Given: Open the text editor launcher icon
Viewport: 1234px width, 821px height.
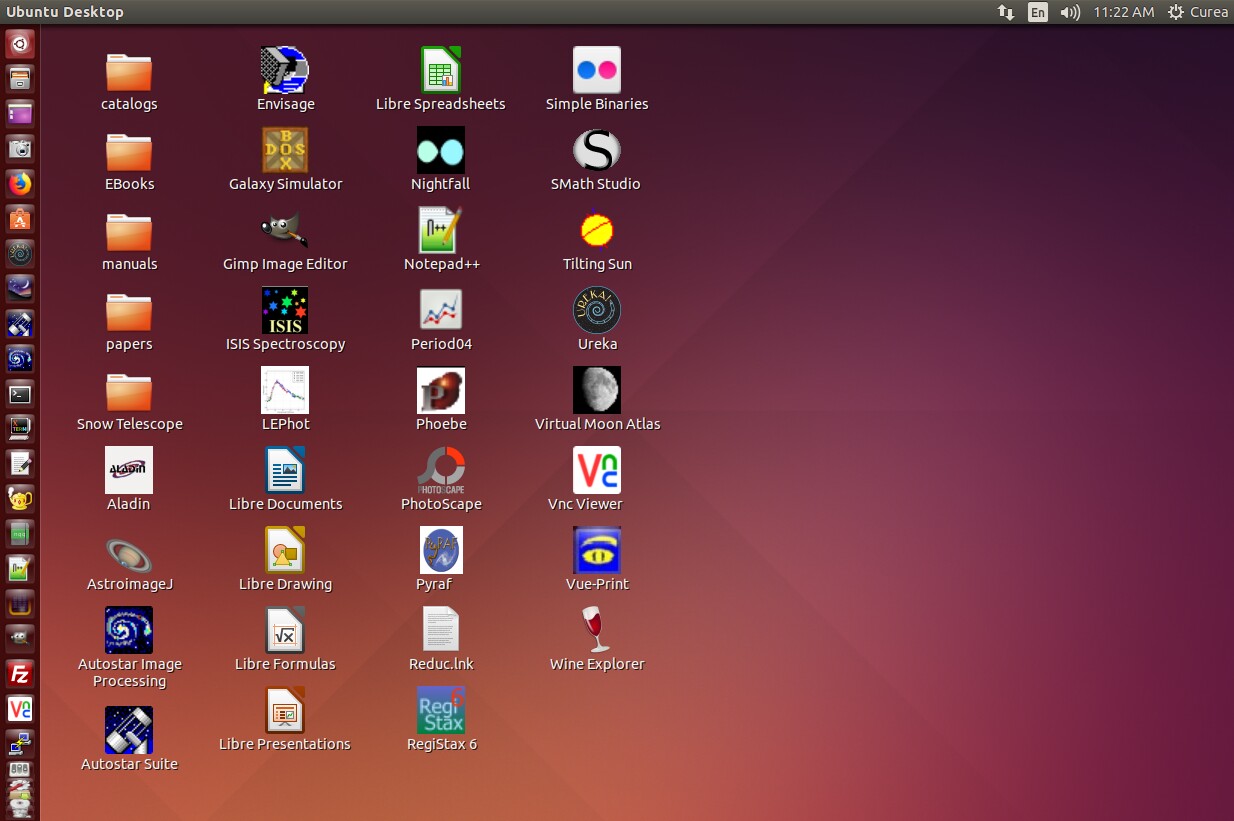Looking at the screenshot, I should tap(20, 464).
